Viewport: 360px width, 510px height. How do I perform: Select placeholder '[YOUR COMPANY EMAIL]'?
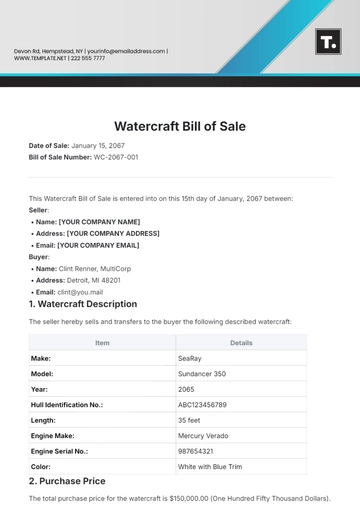[x=98, y=245]
